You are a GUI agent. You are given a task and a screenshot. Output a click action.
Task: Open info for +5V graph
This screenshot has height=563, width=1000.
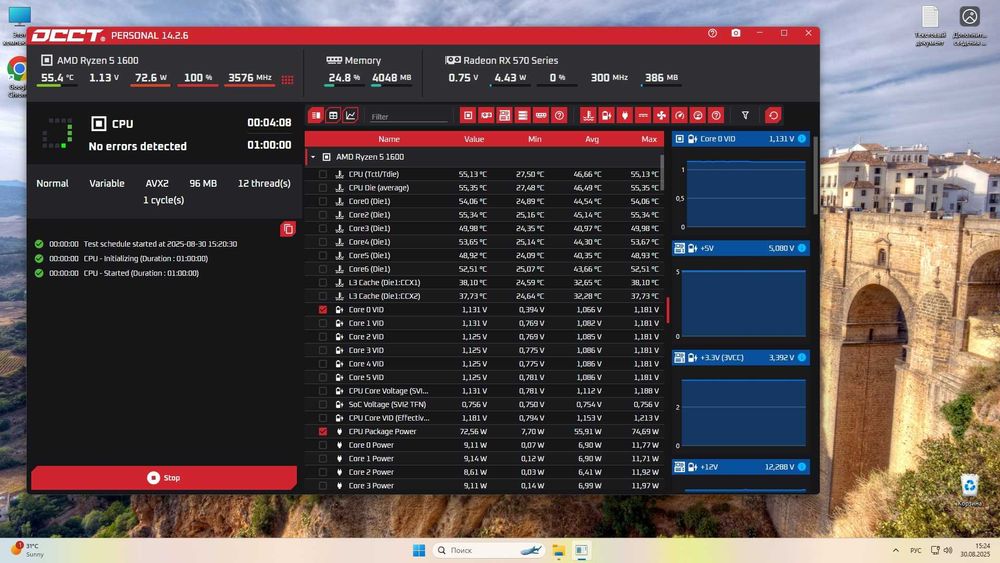802,248
